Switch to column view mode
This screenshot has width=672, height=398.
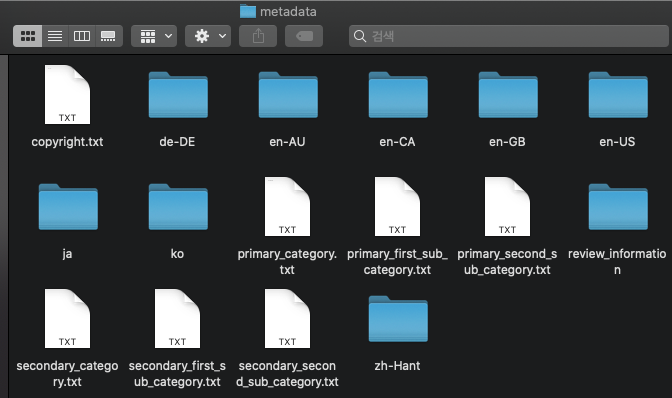[x=82, y=36]
